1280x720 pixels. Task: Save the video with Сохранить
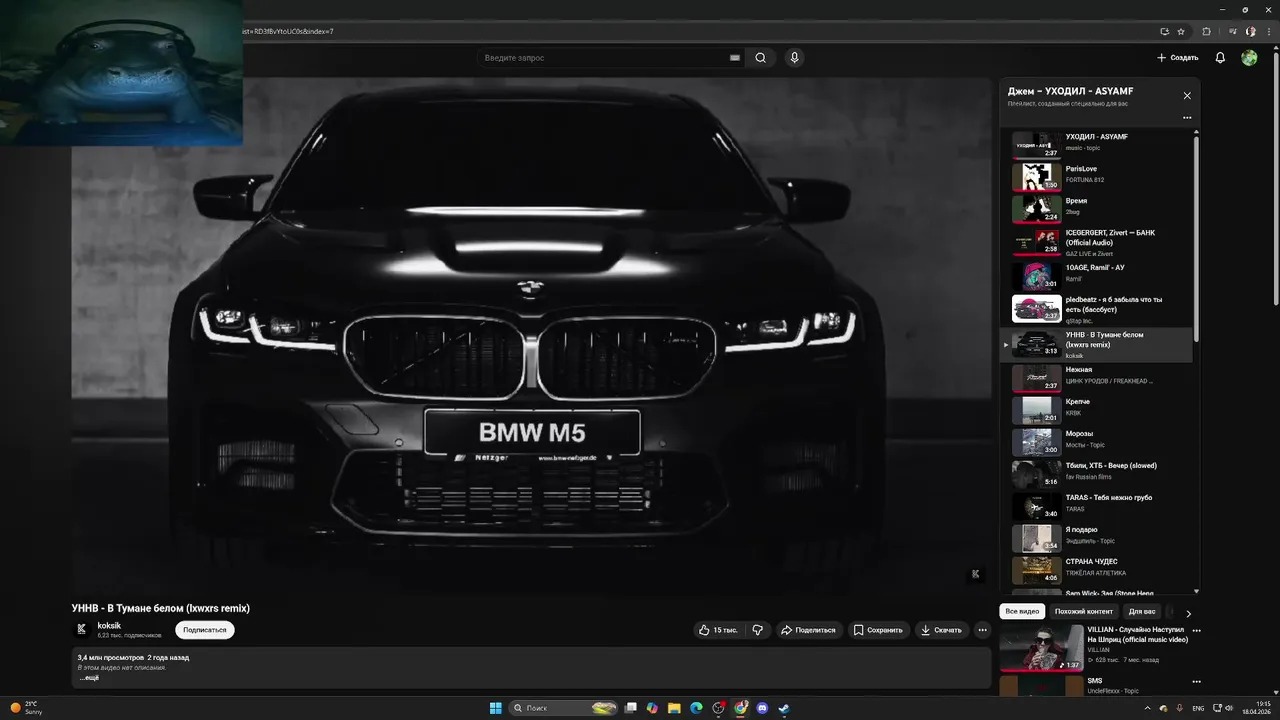click(x=878, y=630)
